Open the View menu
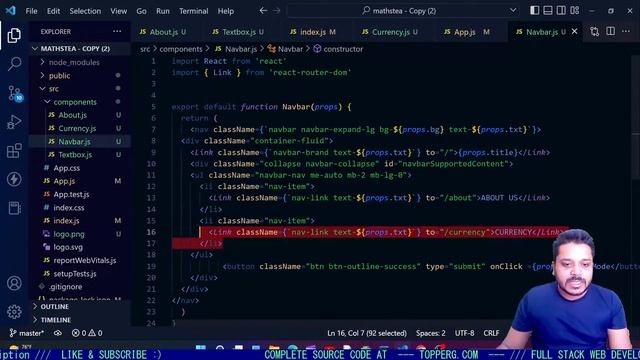640x360 pixels. [118, 11]
